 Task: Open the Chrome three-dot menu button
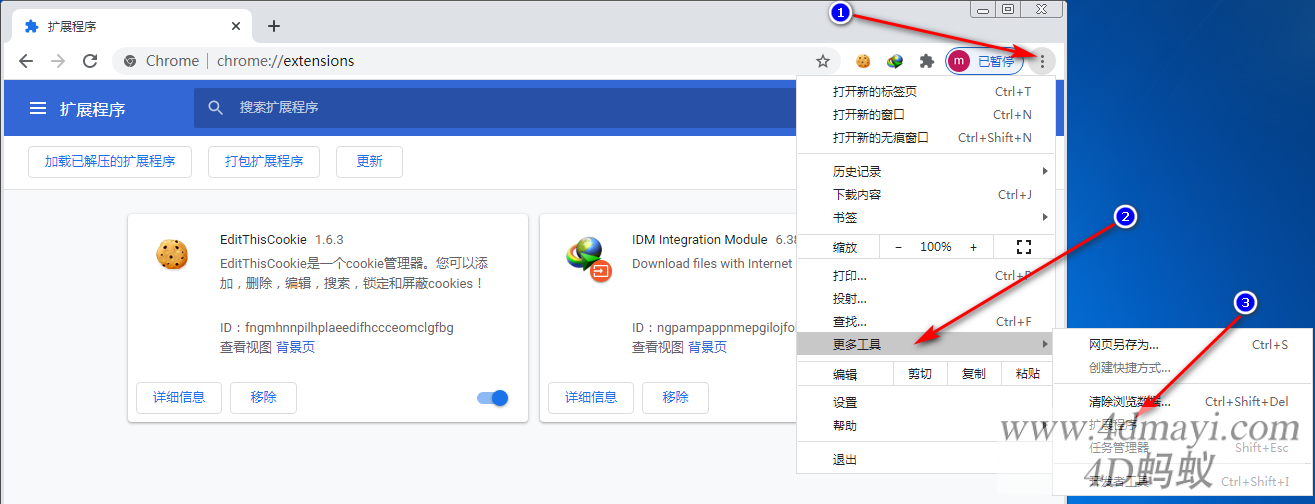(x=1042, y=61)
